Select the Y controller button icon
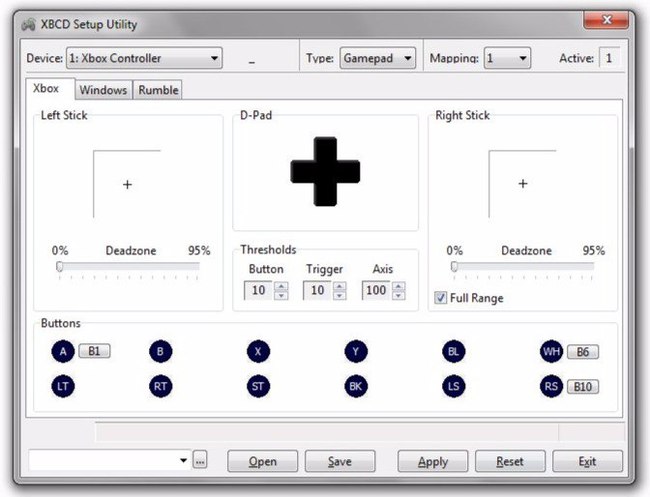650x497 pixels. [356, 351]
